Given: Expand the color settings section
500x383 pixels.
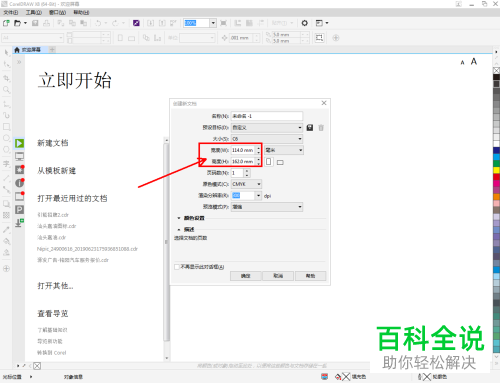Looking at the screenshot, I should point(179,218).
